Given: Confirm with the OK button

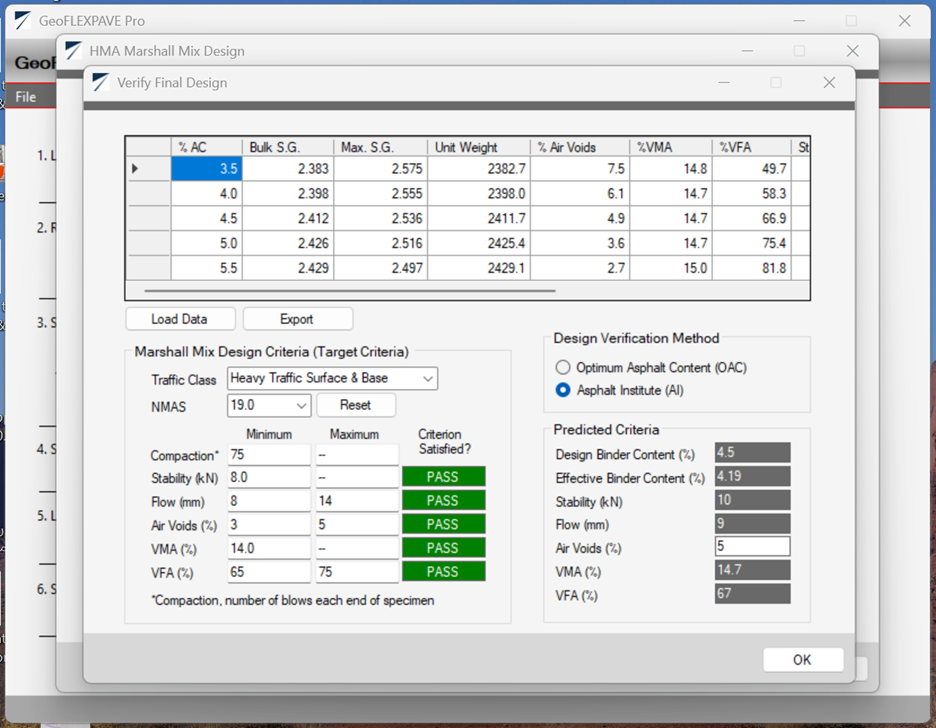Looking at the screenshot, I should 803,659.
